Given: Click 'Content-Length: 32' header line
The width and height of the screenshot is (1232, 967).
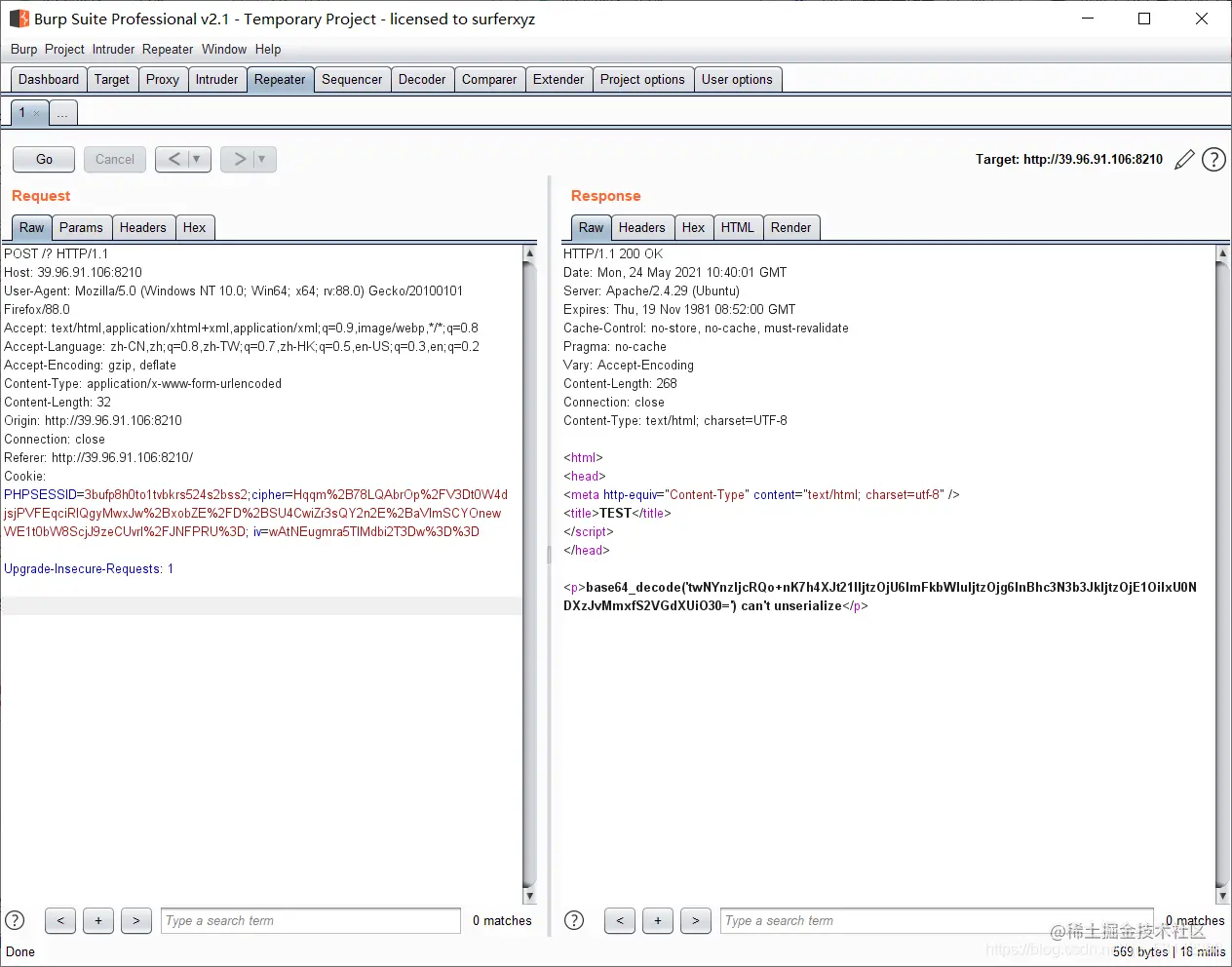Looking at the screenshot, I should click(x=58, y=402).
